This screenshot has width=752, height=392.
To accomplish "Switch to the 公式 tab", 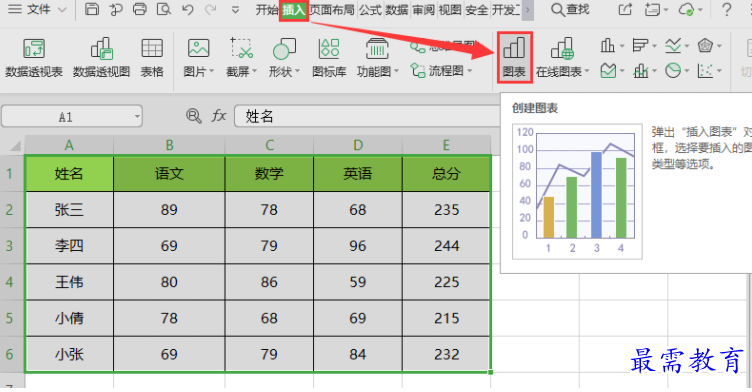I will [370, 10].
